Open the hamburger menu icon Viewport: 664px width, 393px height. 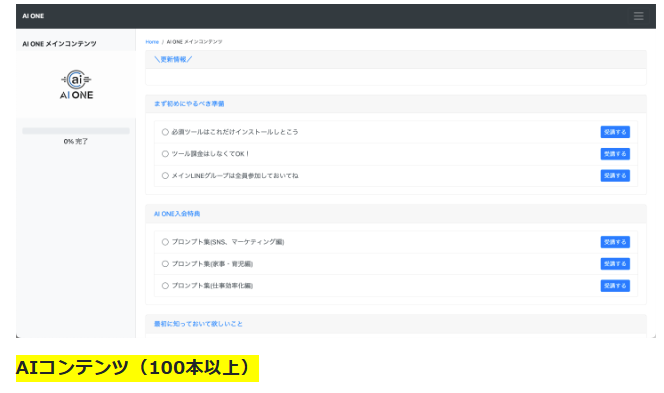tap(638, 16)
